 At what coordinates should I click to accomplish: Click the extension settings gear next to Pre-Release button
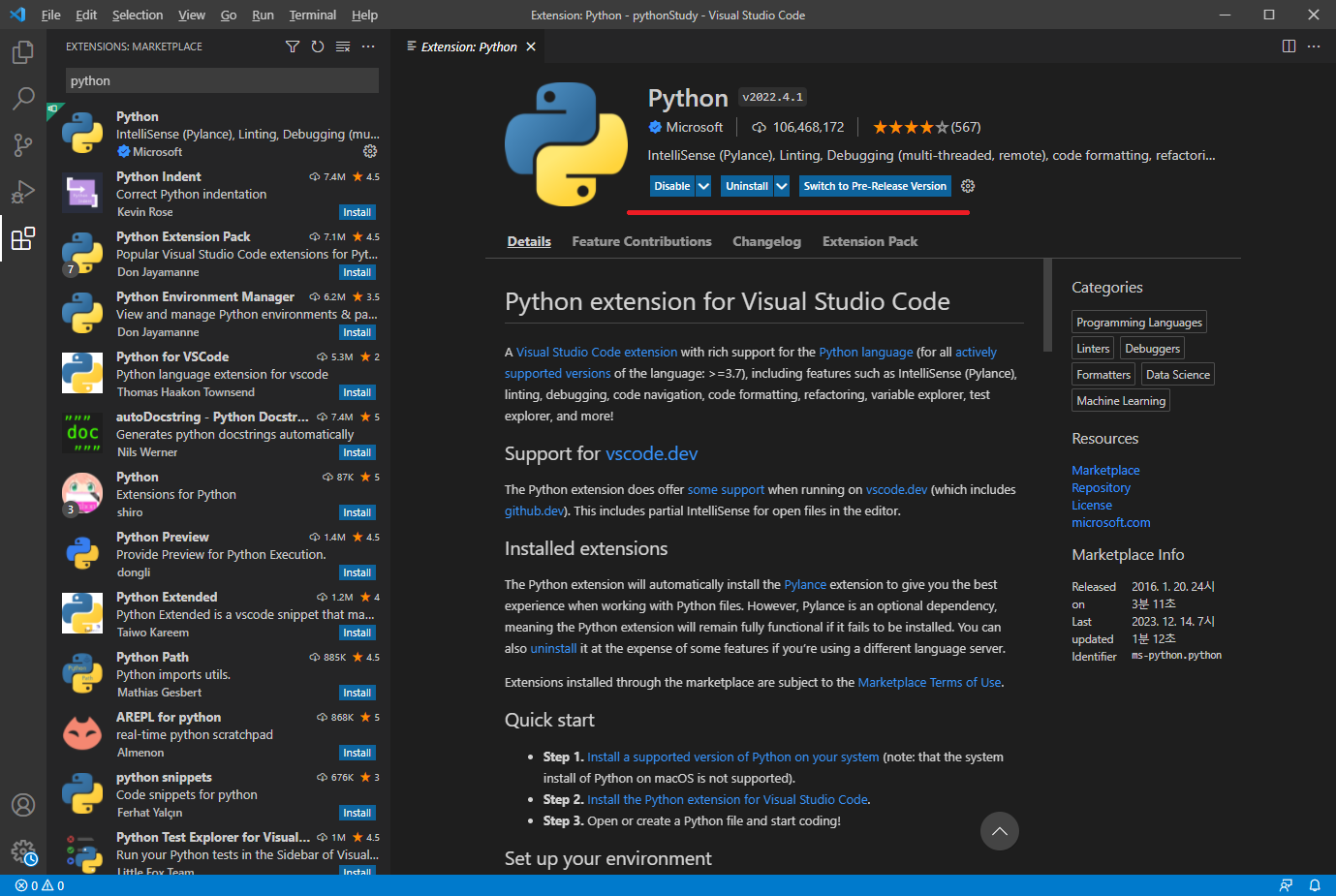coord(968,186)
